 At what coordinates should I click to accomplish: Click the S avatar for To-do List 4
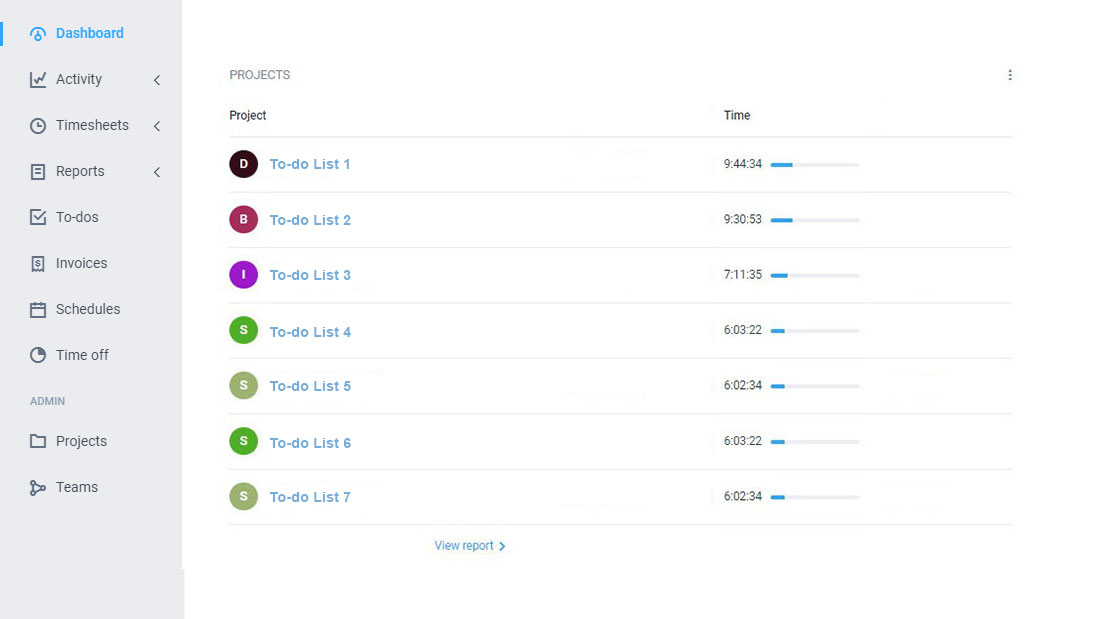(243, 331)
